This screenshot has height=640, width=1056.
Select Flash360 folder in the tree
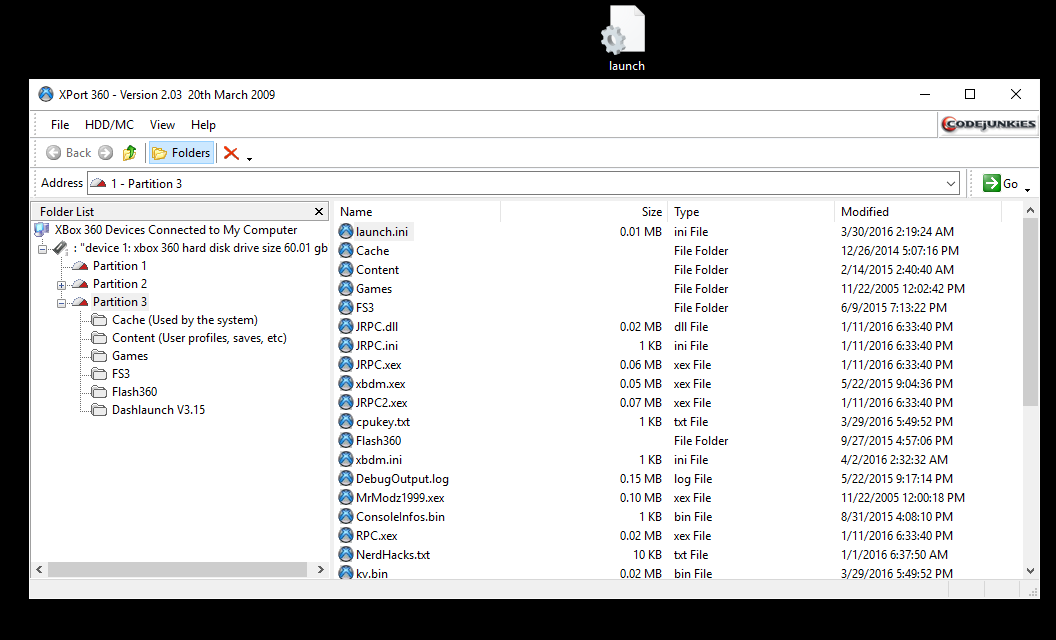pos(134,391)
